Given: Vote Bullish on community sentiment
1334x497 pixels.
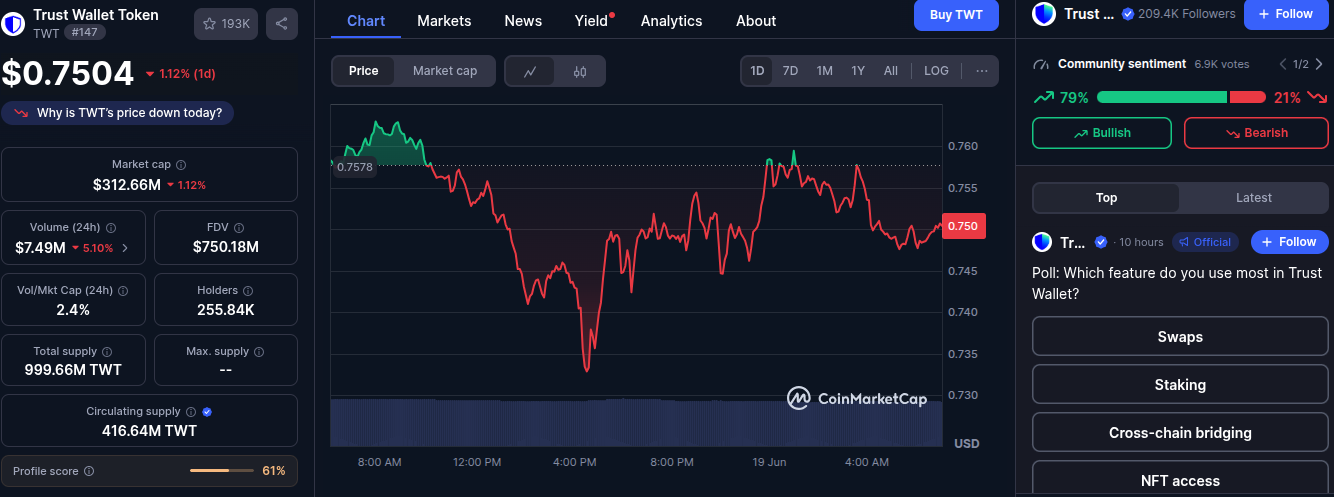Looking at the screenshot, I should point(1101,133).
